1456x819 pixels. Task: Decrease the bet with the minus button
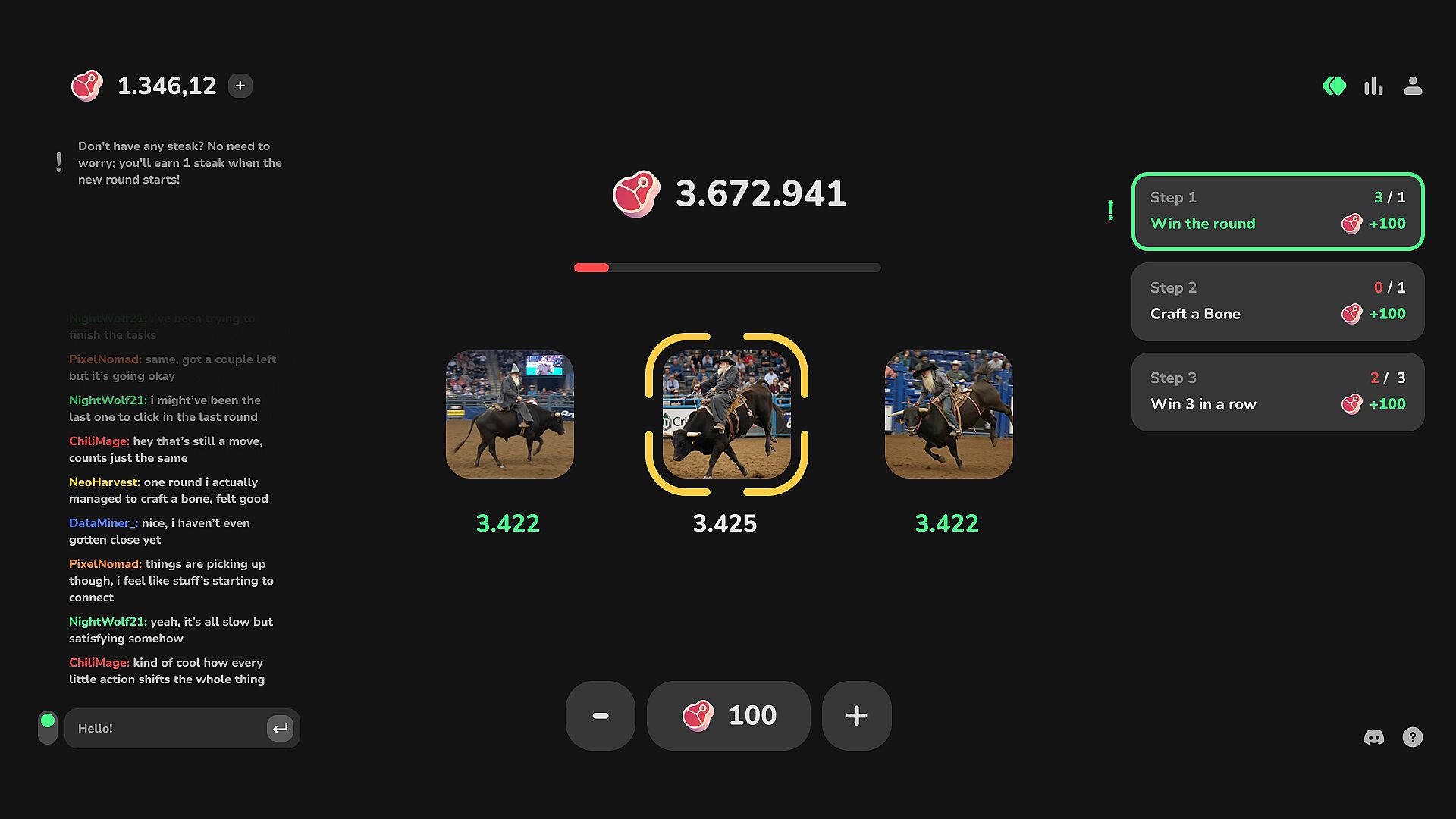point(601,716)
